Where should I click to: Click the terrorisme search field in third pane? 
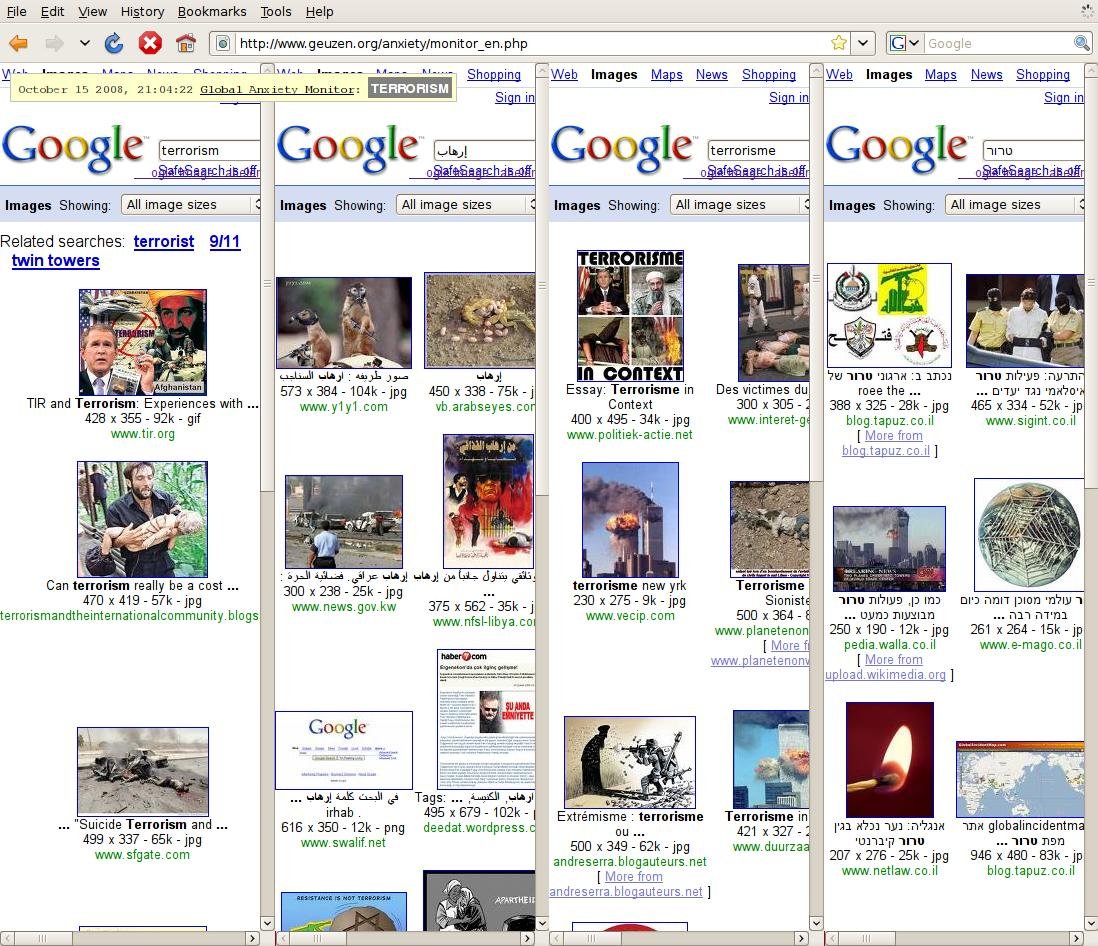758,151
